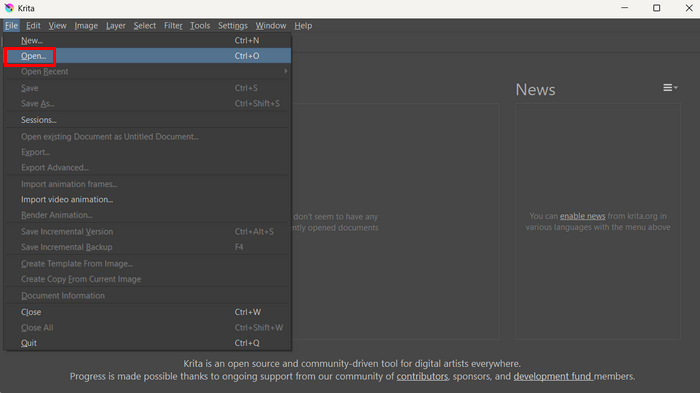Click Save Incremental Backup entry

[x=147, y=247]
